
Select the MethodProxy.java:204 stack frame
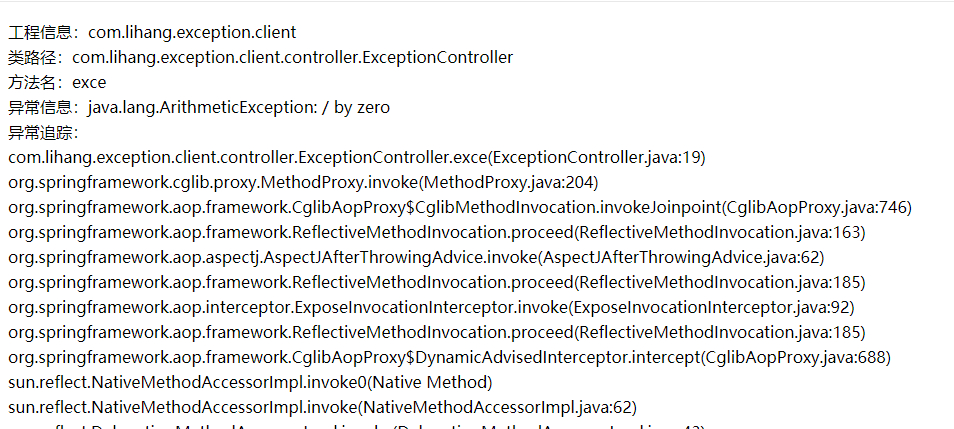(x=303, y=183)
